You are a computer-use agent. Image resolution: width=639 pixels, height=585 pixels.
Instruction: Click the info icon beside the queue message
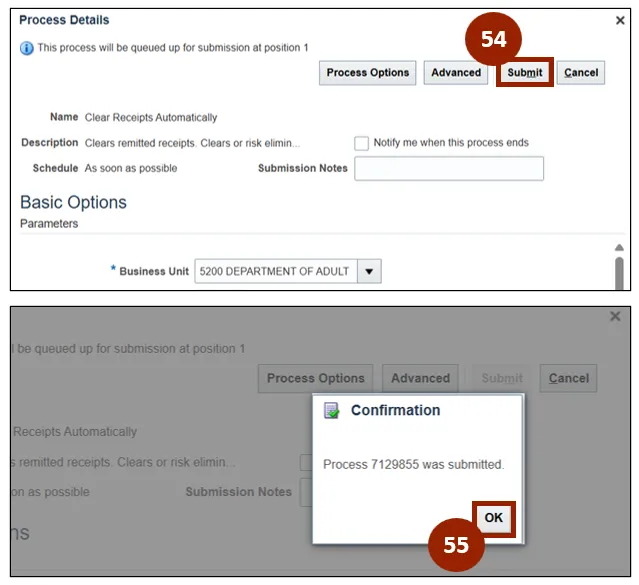point(27,48)
